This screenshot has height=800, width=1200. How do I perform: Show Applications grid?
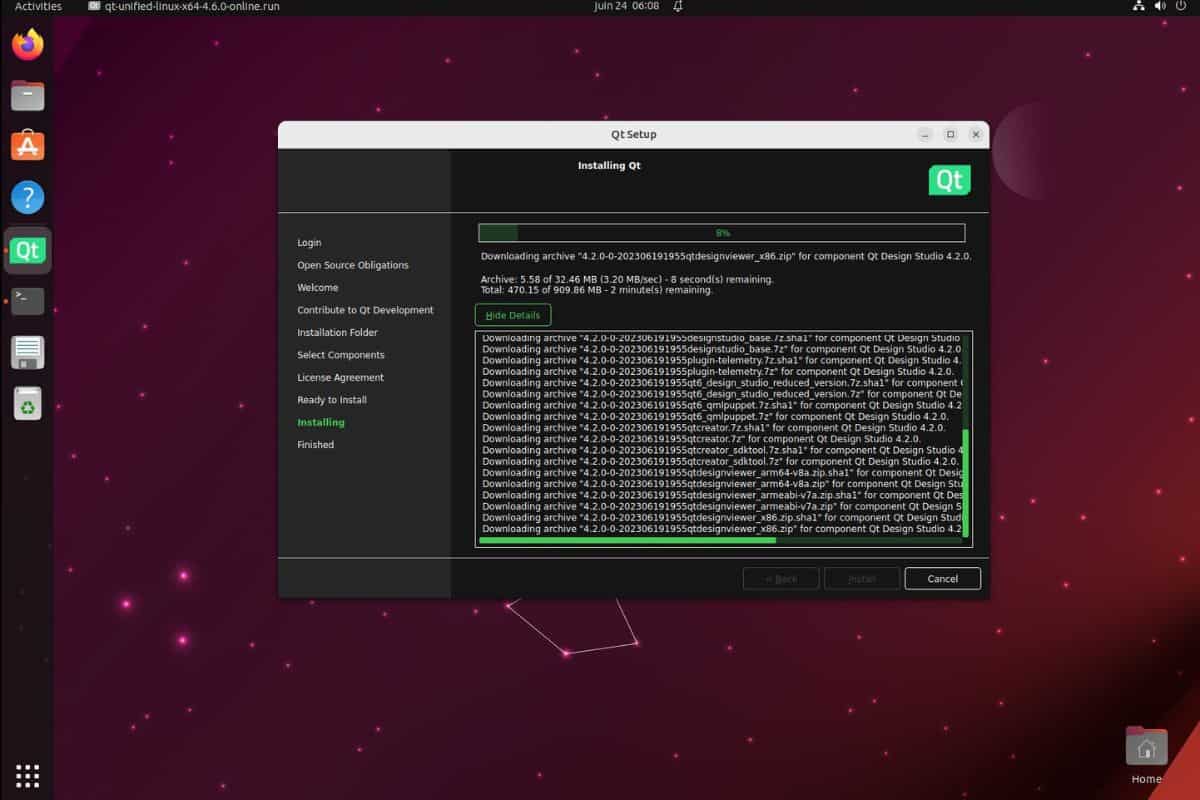[x=28, y=775]
